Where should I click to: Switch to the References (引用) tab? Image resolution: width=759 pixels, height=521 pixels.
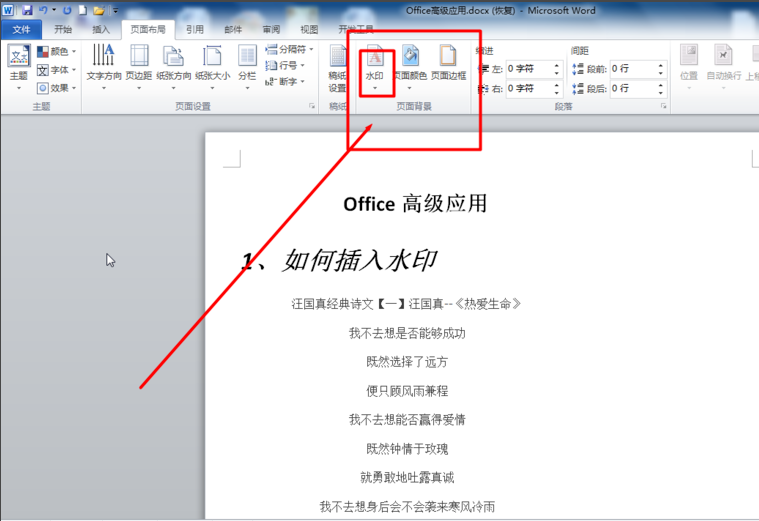pos(195,30)
